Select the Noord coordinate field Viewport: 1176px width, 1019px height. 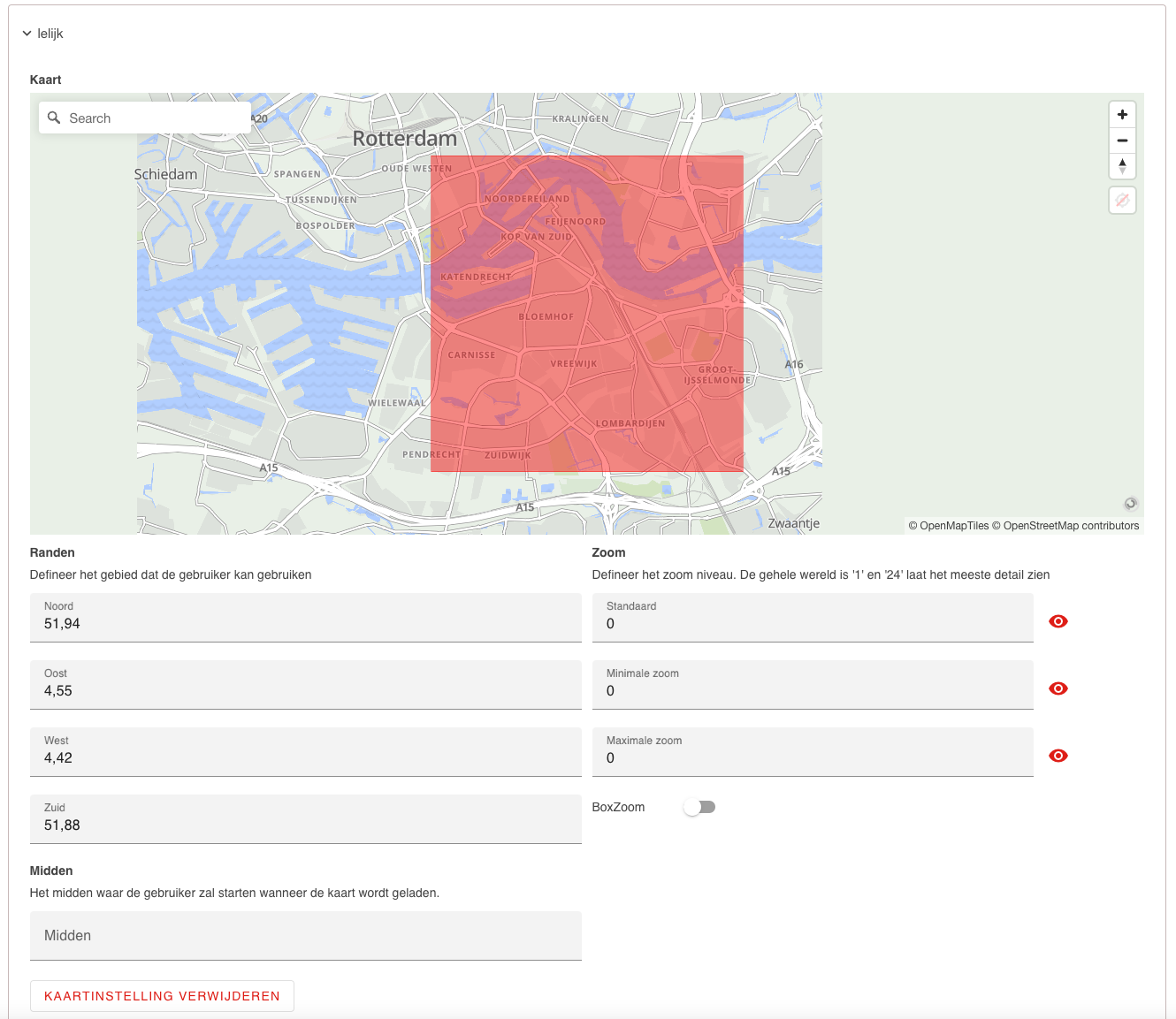[x=305, y=623]
